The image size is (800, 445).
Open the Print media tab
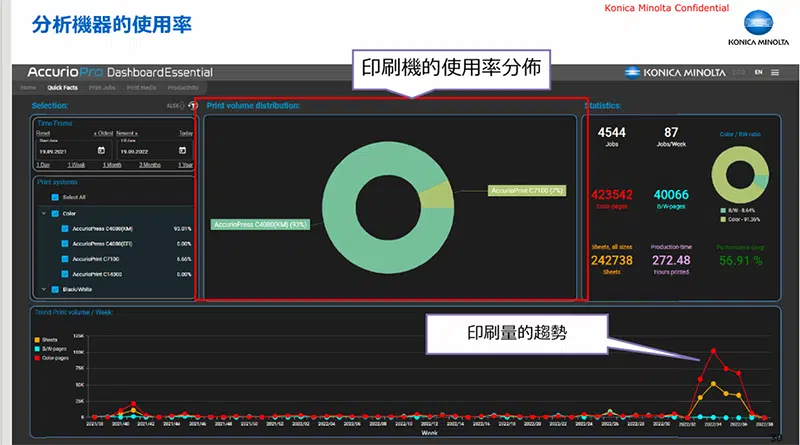141,88
